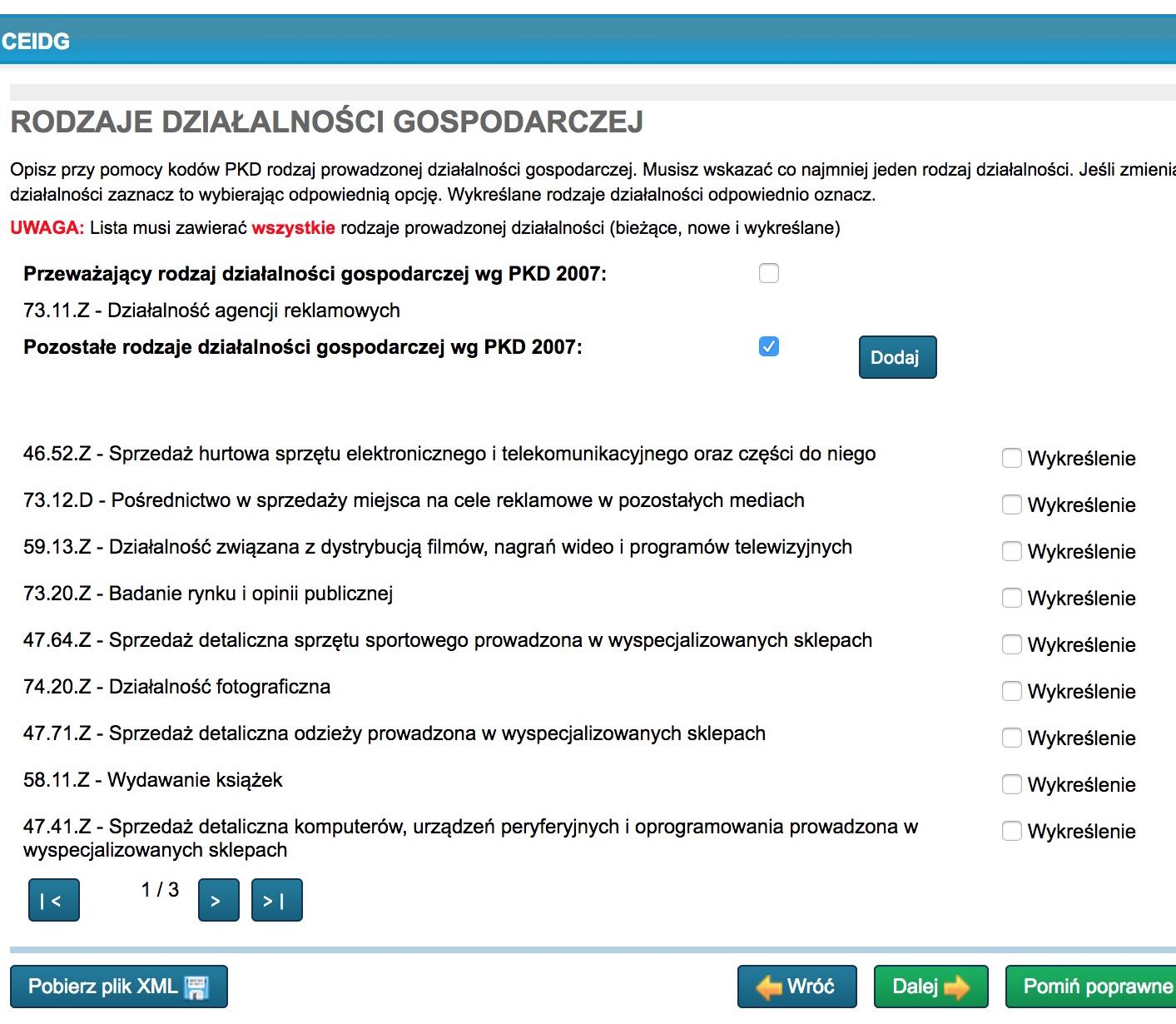
Task: Select the 73.12.D Pośrednictwo w sprzedaży row text
Action: coord(414,500)
